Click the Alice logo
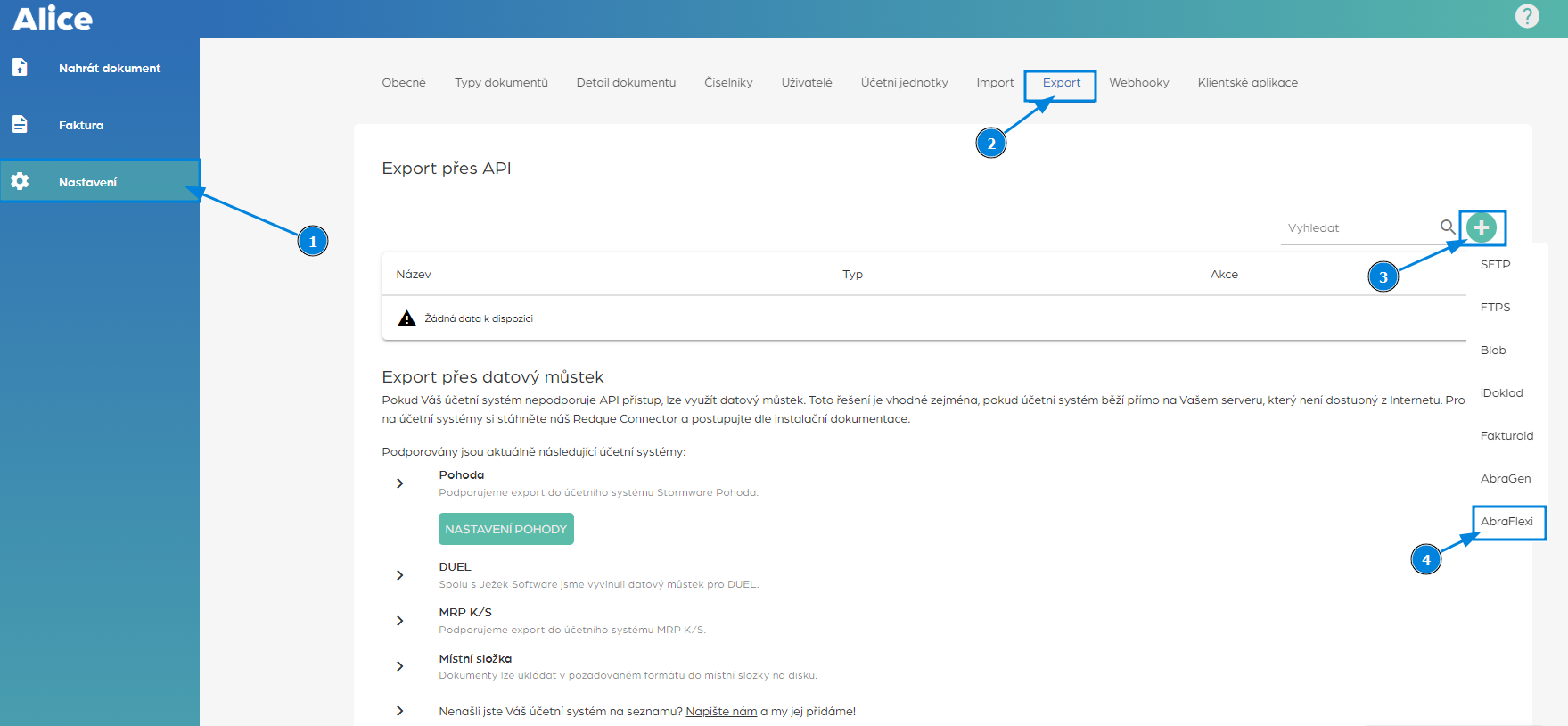The image size is (1568, 726). pos(53,18)
